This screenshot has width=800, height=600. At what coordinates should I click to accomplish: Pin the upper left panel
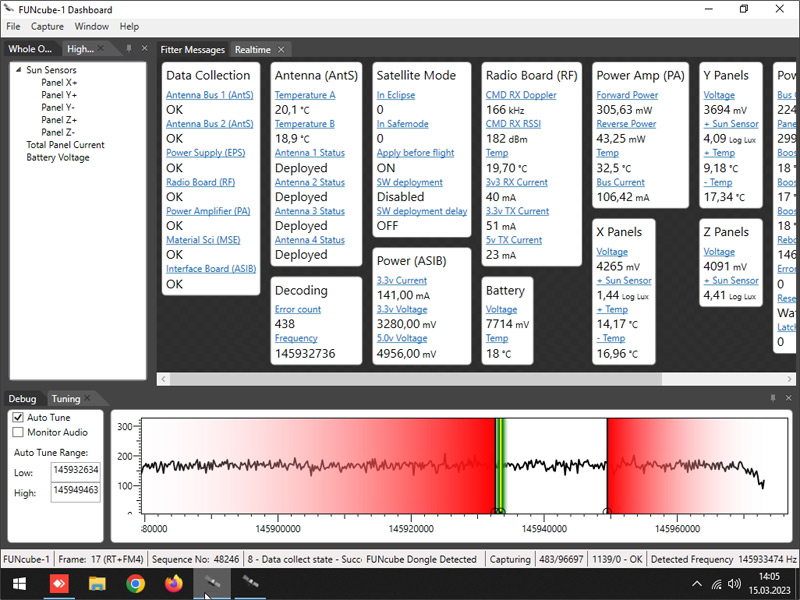[x=129, y=48]
